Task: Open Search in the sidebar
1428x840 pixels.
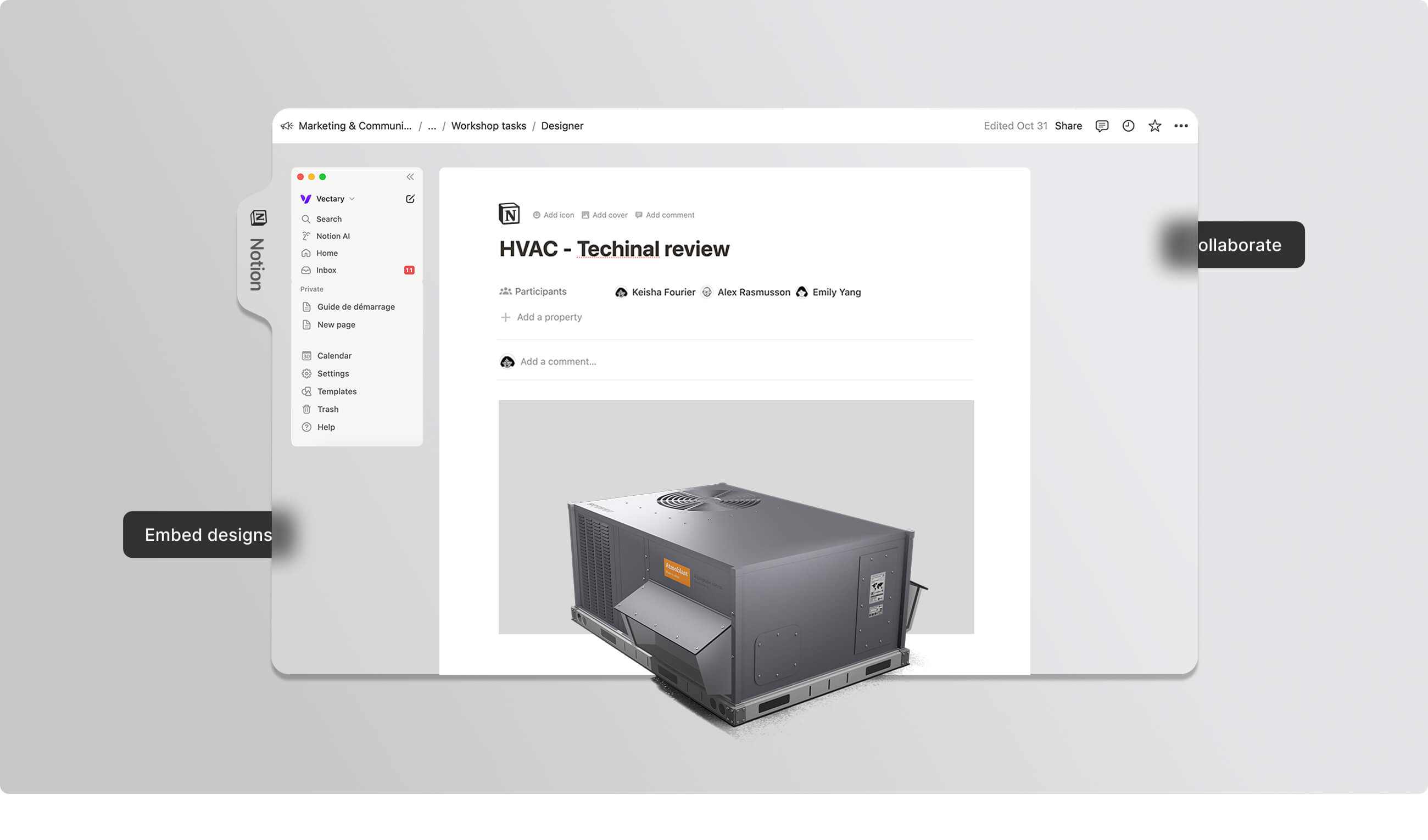Action: (328, 219)
